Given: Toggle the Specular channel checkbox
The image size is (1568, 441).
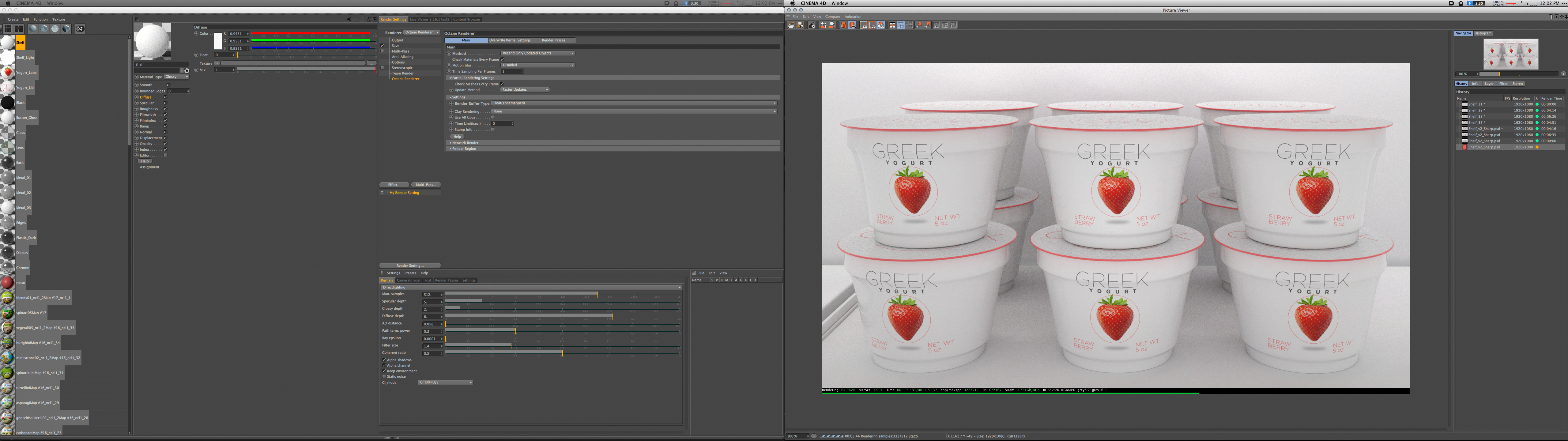Looking at the screenshot, I should pos(165,103).
